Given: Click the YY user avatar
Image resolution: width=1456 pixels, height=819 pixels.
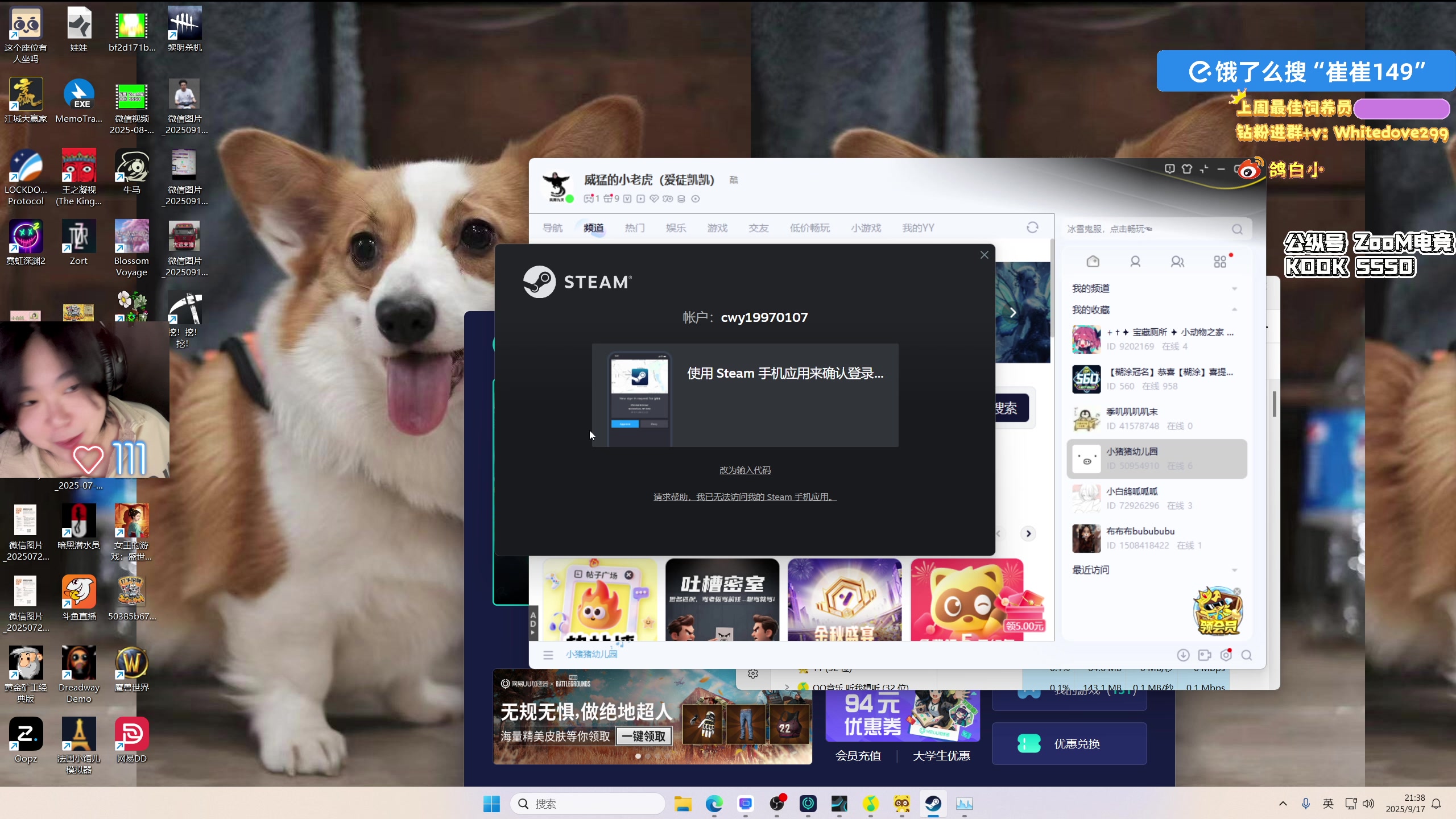Looking at the screenshot, I should click(x=556, y=185).
